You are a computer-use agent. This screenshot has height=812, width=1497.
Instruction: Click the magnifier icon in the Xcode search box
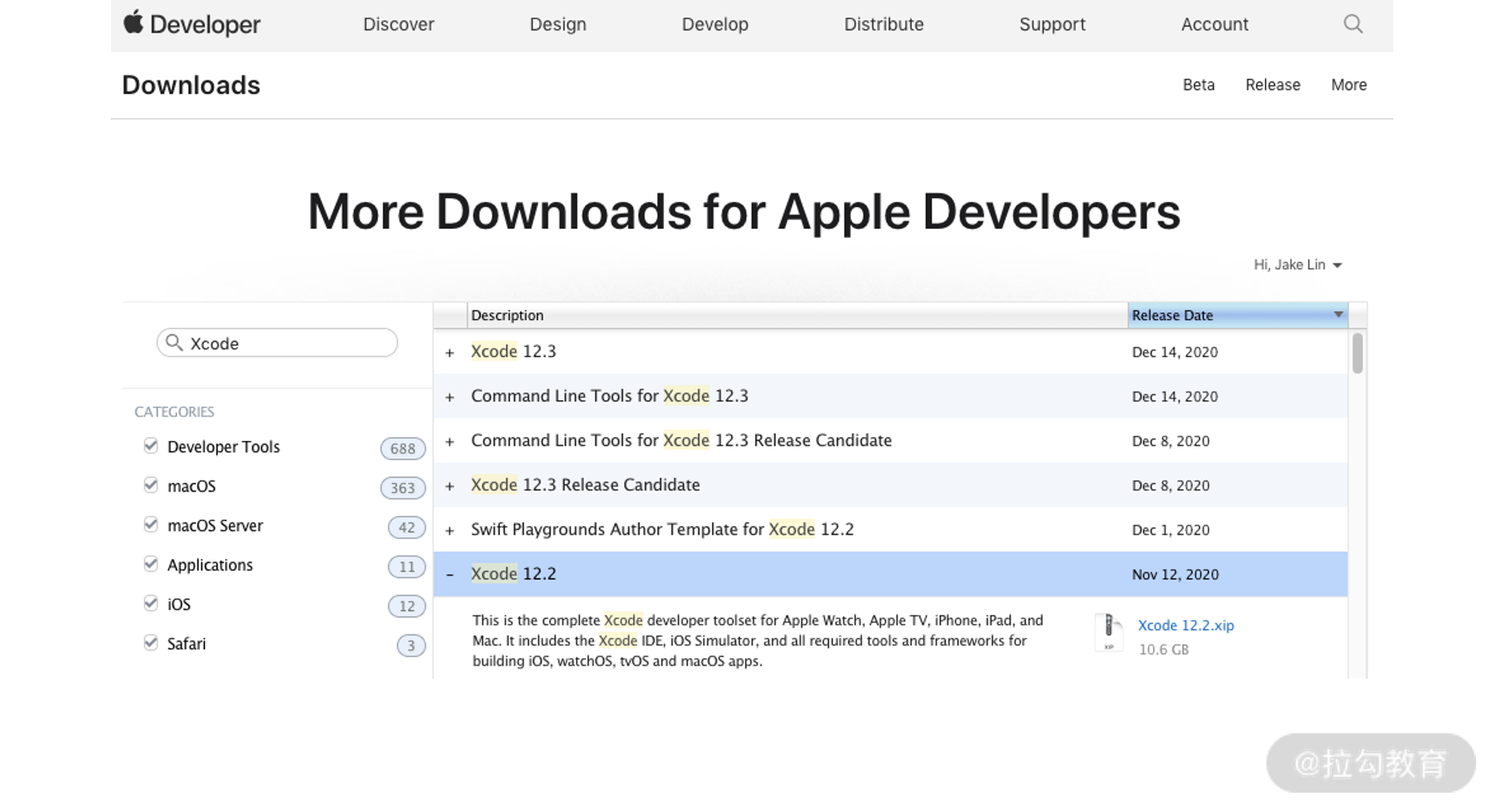click(174, 343)
